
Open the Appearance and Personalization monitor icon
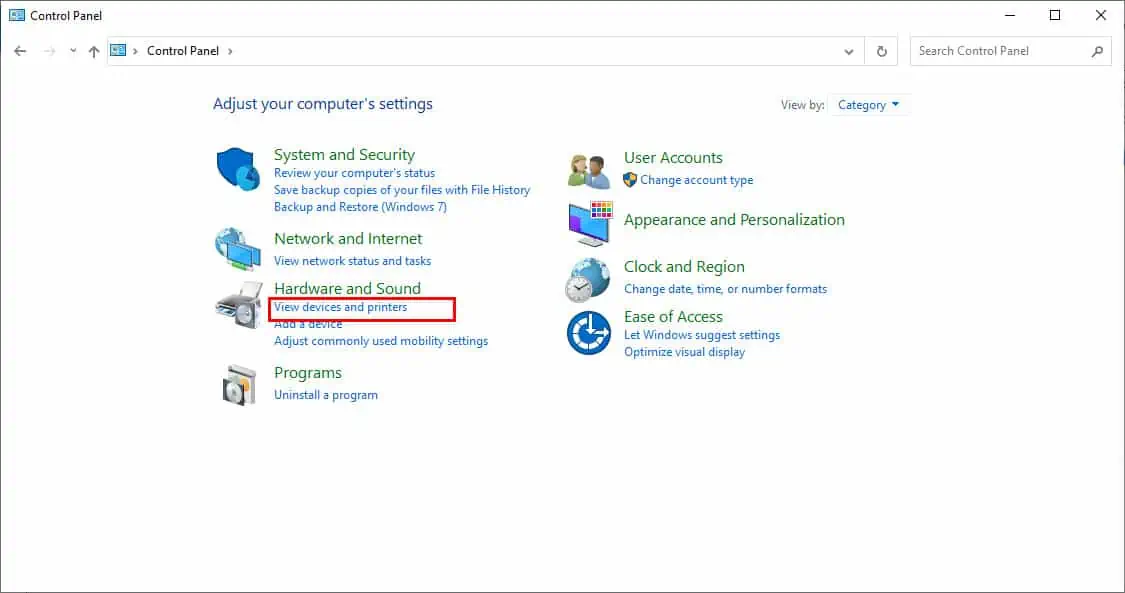point(589,224)
